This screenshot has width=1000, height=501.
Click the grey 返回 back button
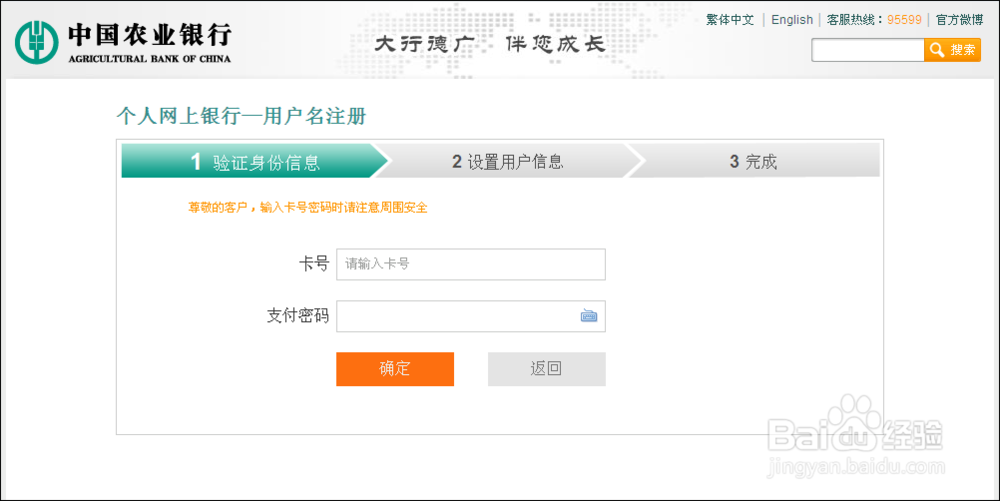click(546, 368)
